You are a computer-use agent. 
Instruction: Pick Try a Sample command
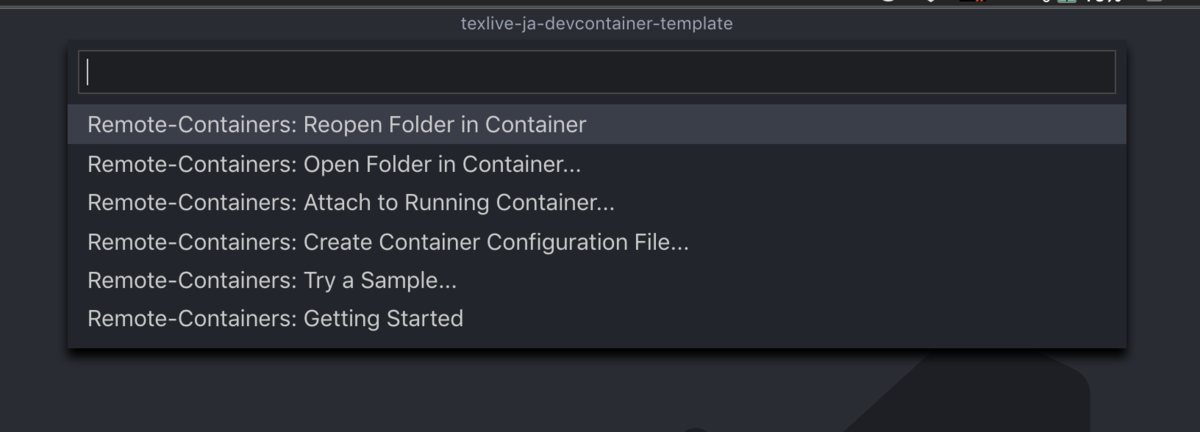click(x=272, y=281)
